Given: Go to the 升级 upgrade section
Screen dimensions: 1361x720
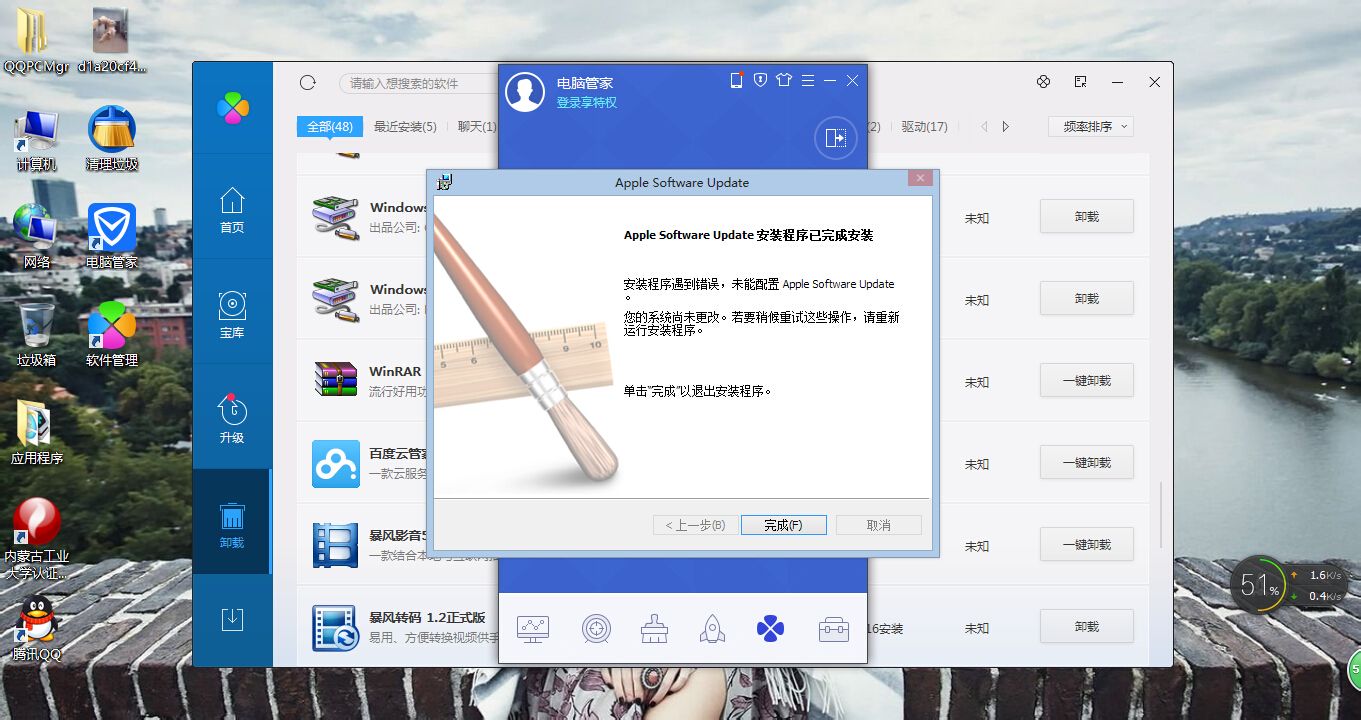Looking at the screenshot, I should coord(232,420).
